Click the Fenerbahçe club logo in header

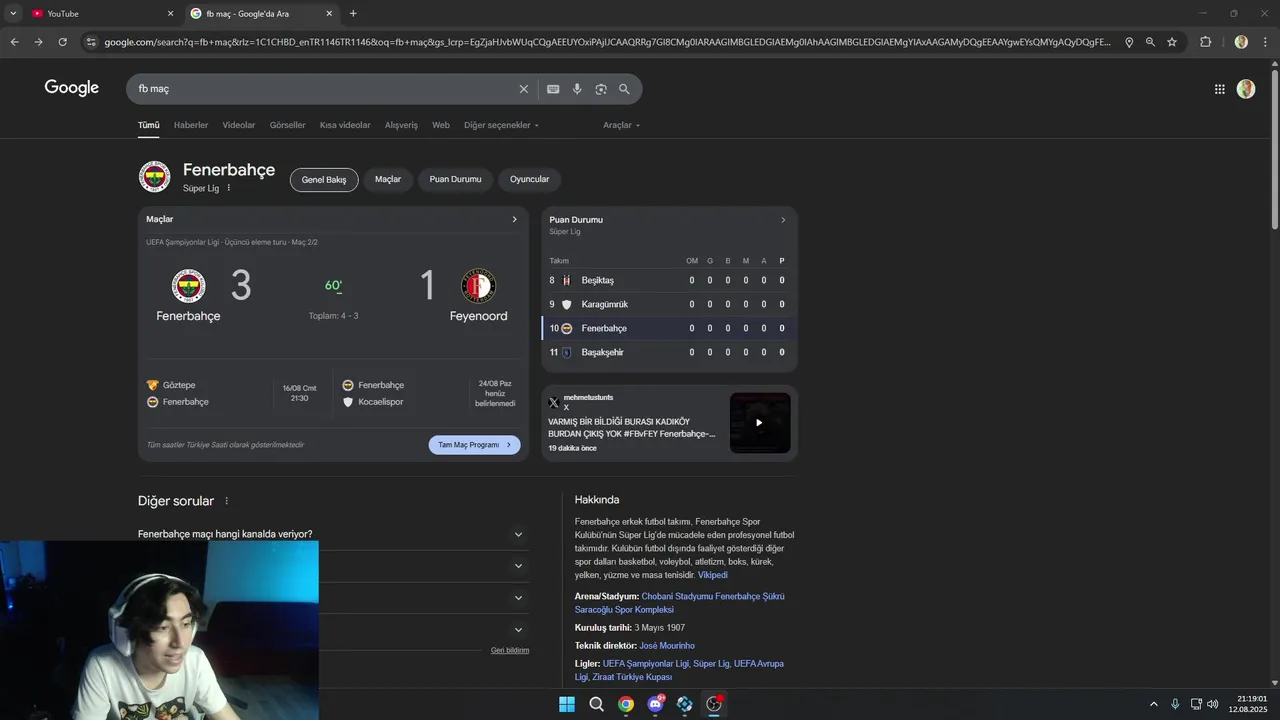click(154, 177)
